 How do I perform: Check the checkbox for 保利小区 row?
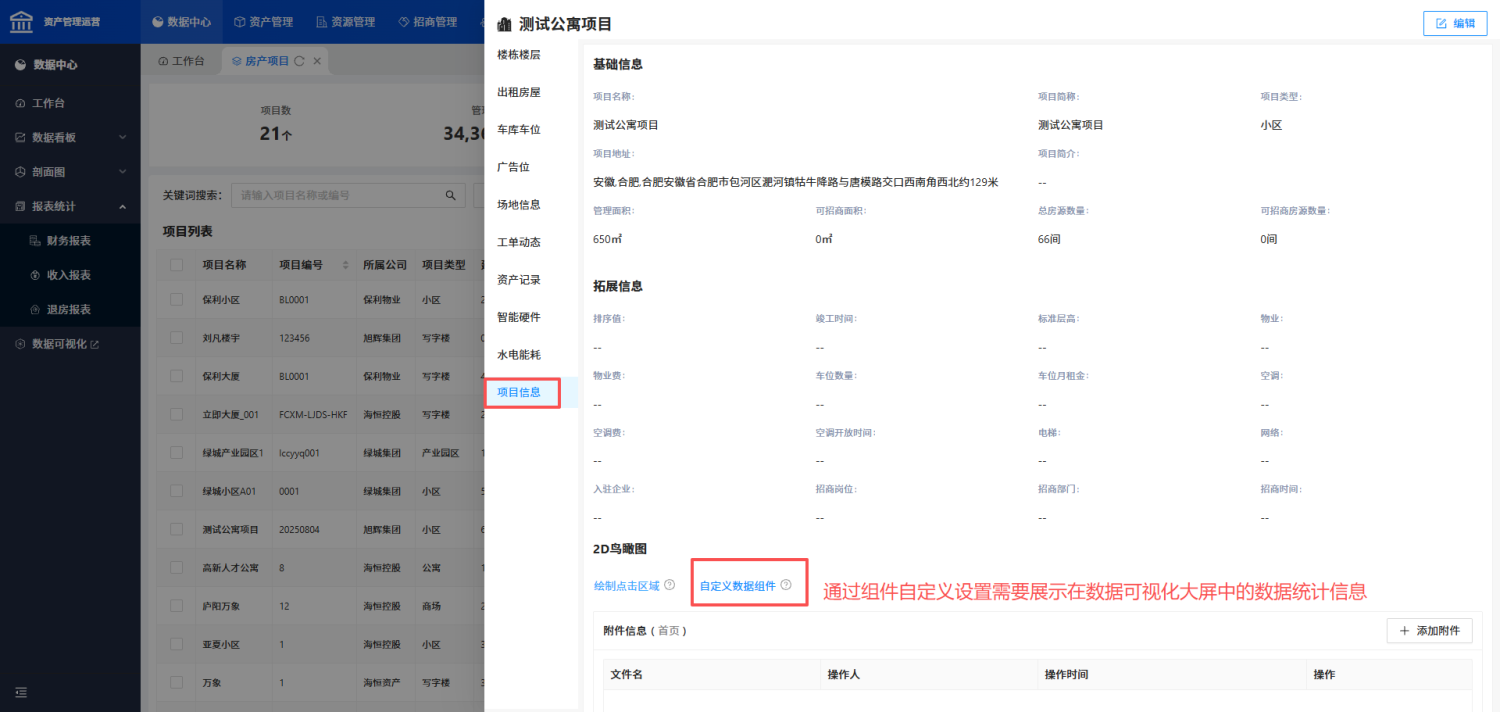pos(177,299)
